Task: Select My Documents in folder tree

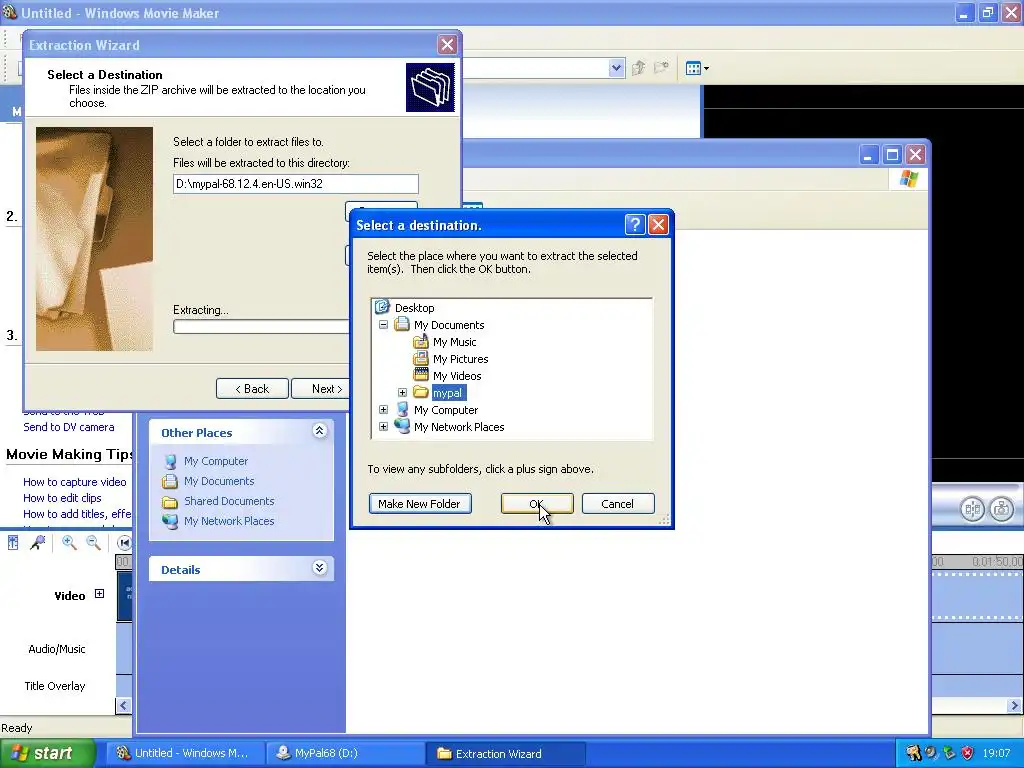Action: (x=449, y=325)
